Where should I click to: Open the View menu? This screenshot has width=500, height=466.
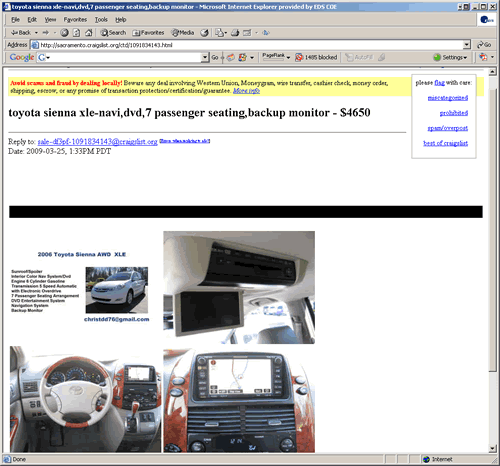tap(50, 20)
